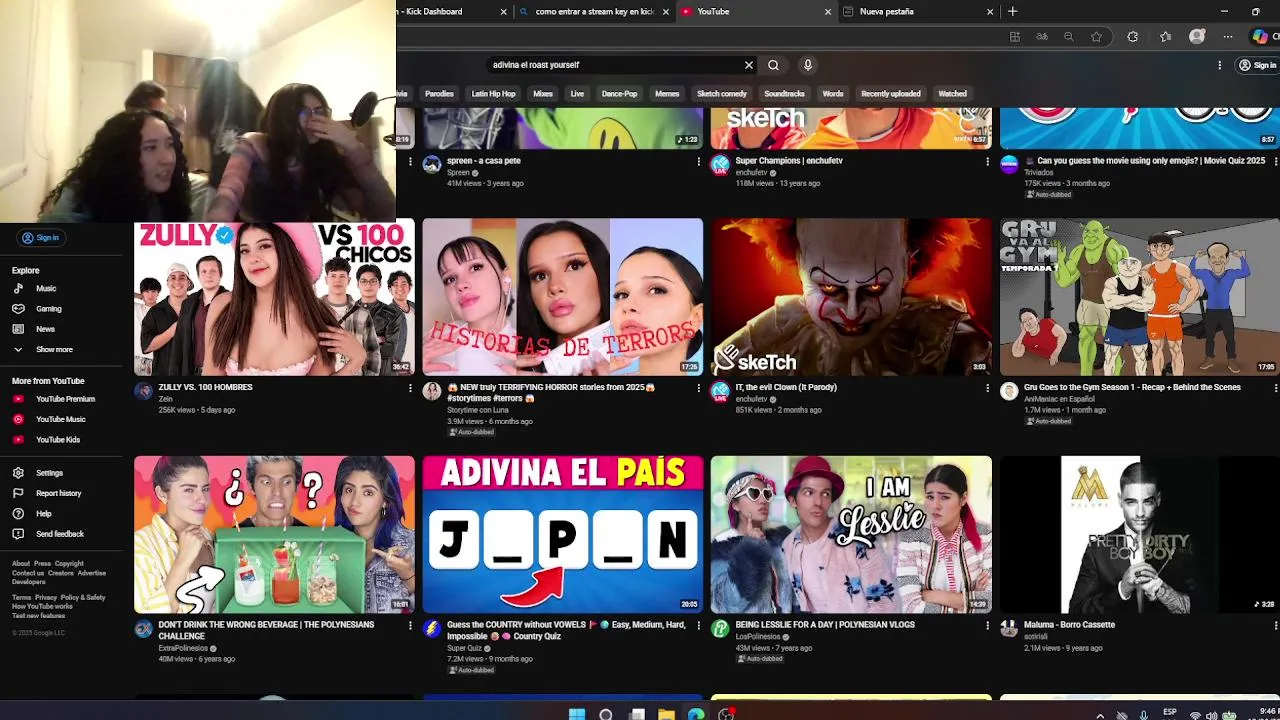Open new browser tab with plus button
The width and height of the screenshot is (1280, 720).
[x=1013, y=12]
